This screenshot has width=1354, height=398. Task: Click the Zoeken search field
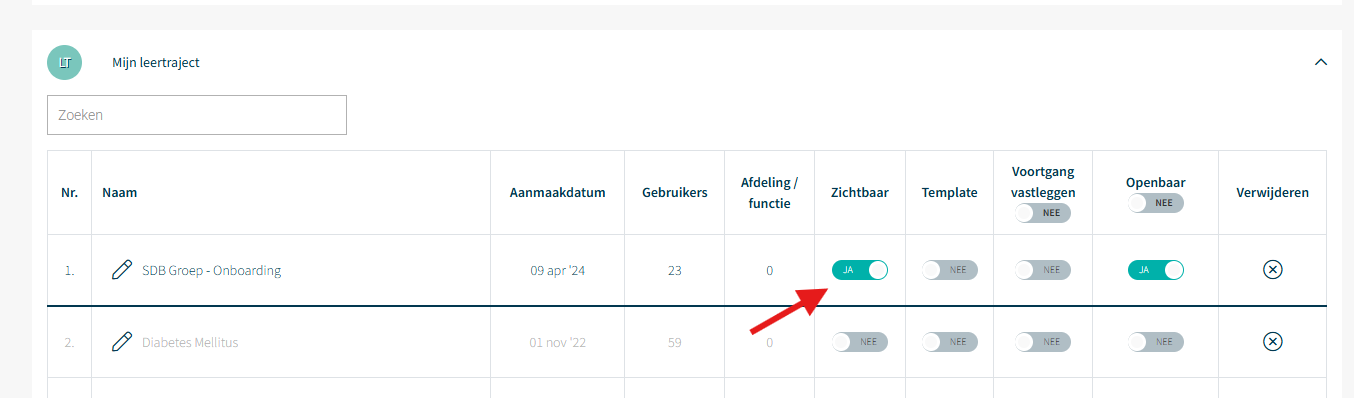coord(197,115)
